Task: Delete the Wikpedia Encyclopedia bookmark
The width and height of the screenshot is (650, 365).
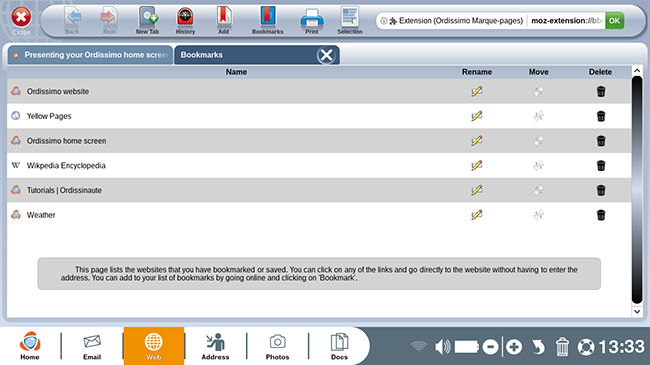Action: tap(601, 165)
